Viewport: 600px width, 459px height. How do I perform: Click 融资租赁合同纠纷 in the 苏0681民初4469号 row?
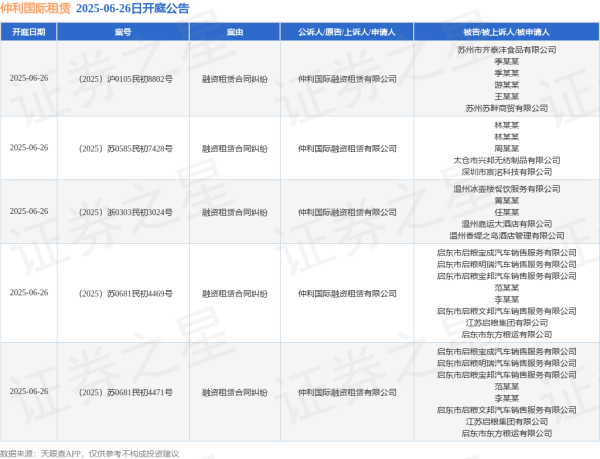click(235, 293)
